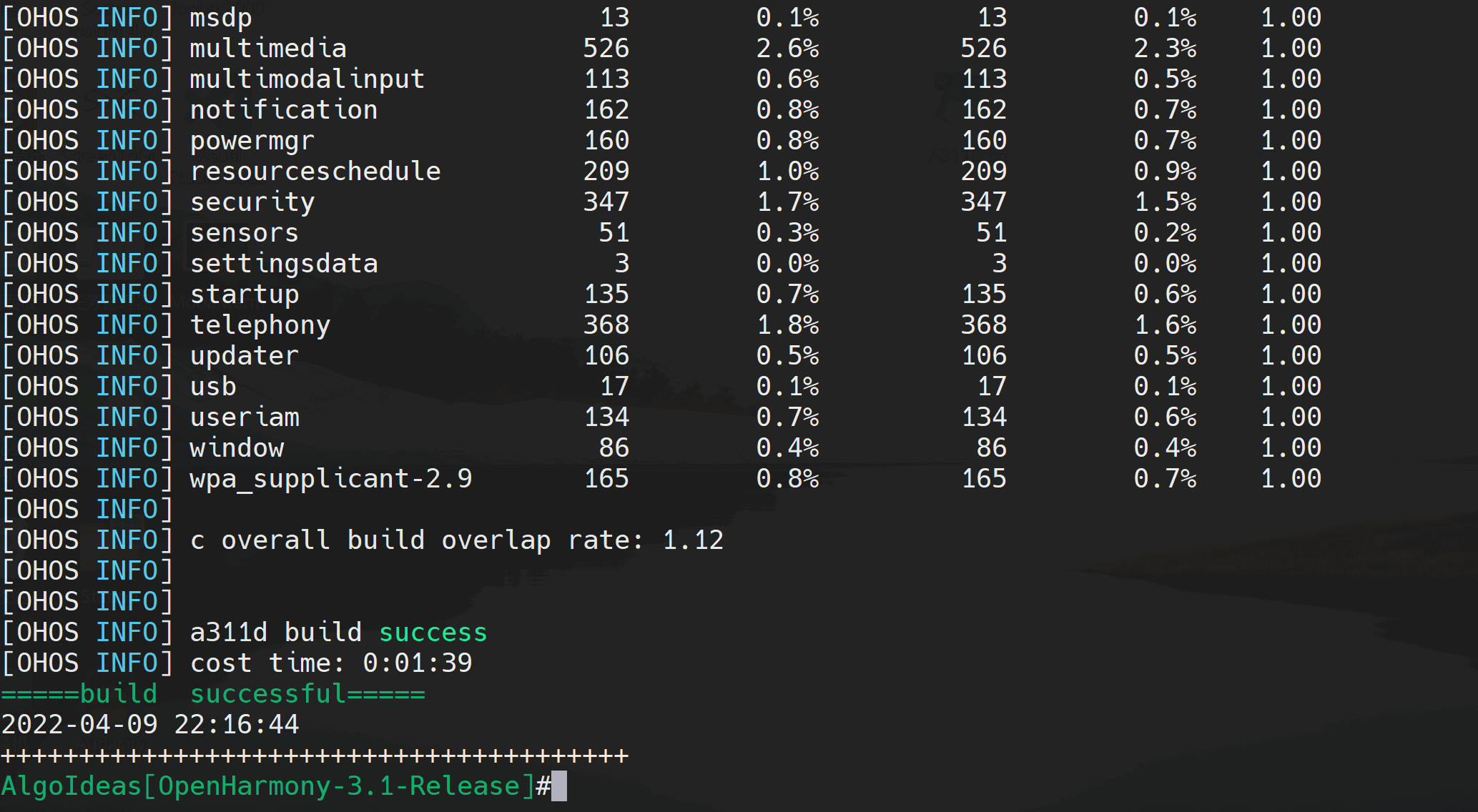Click the terminal cursor block at prompt
This screenshot has width=1478, height=812.
pos(559,786)
